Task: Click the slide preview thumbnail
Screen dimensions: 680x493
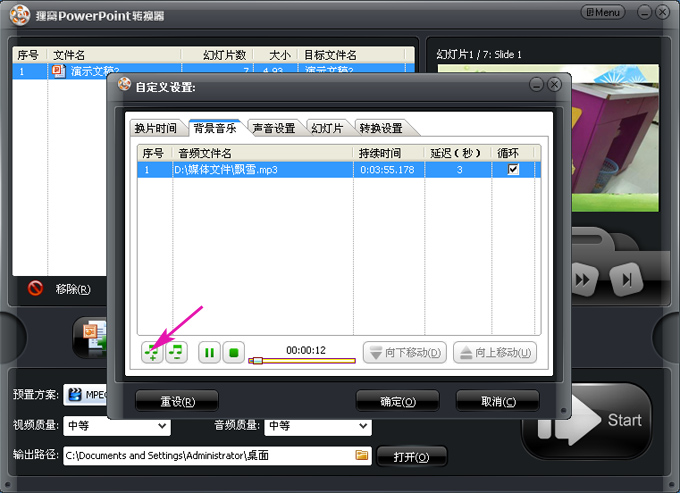Action: [615, 138]
